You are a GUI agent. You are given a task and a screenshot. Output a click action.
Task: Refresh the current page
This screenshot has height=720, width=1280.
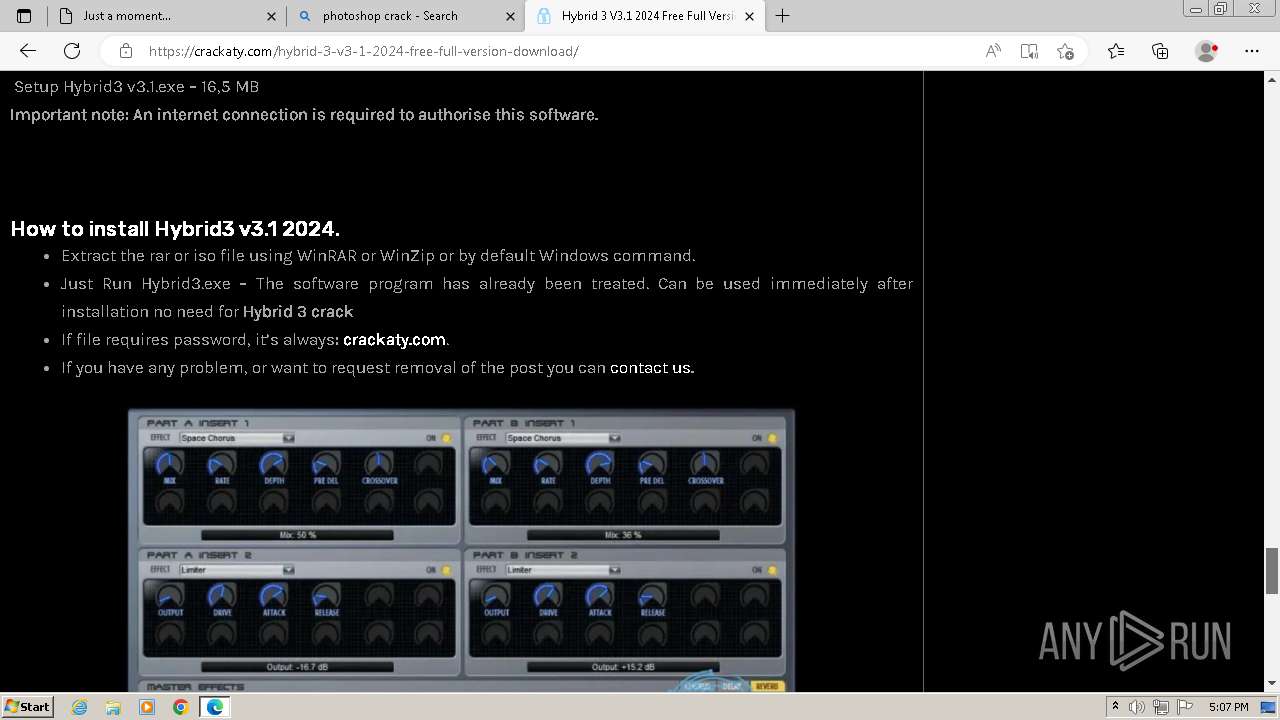pyautogui.click(x=72, y=51)
